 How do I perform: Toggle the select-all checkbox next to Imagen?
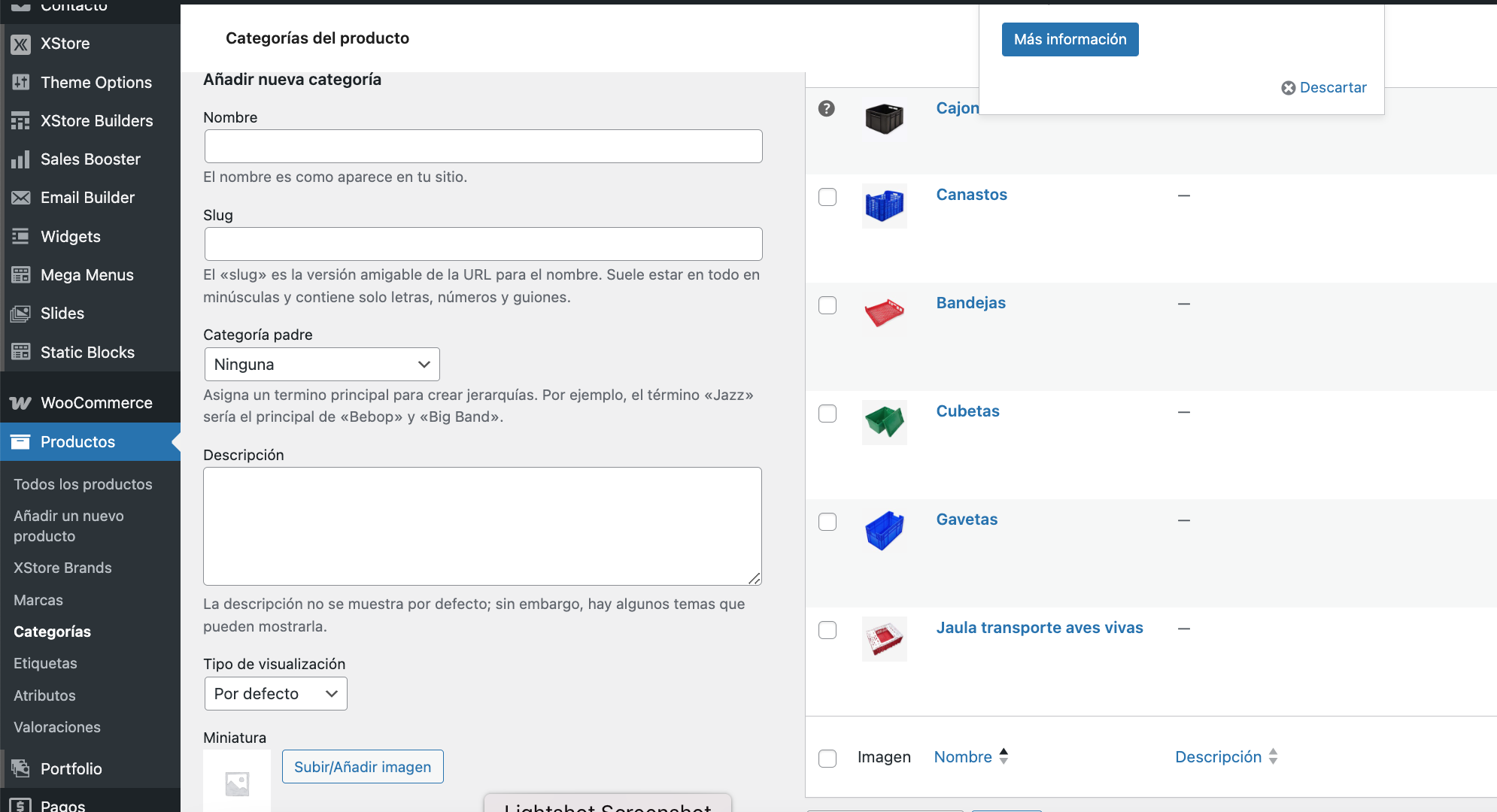point(827,758)
